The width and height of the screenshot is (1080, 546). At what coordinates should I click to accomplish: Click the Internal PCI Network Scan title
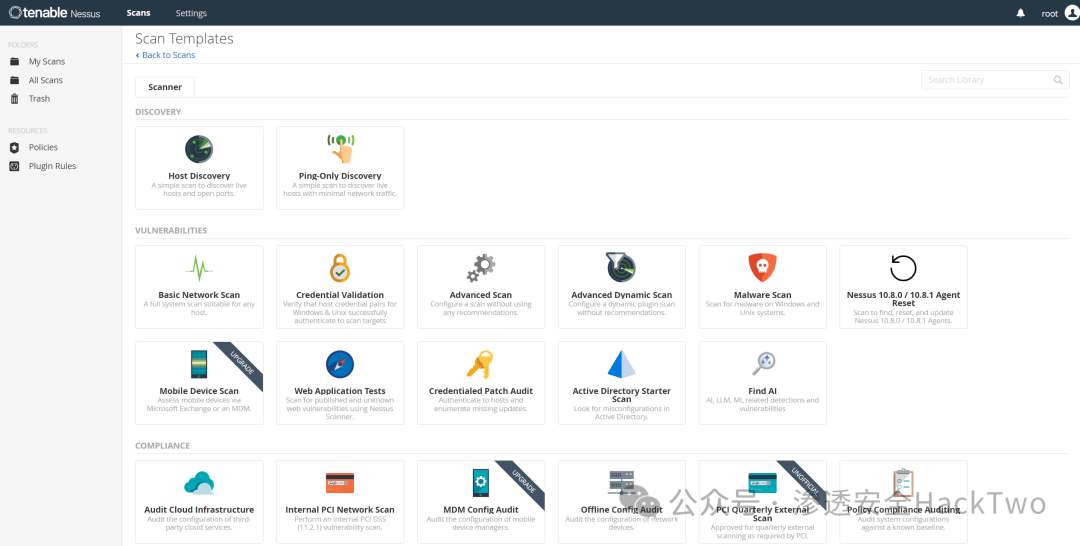(x=340, y=510)
